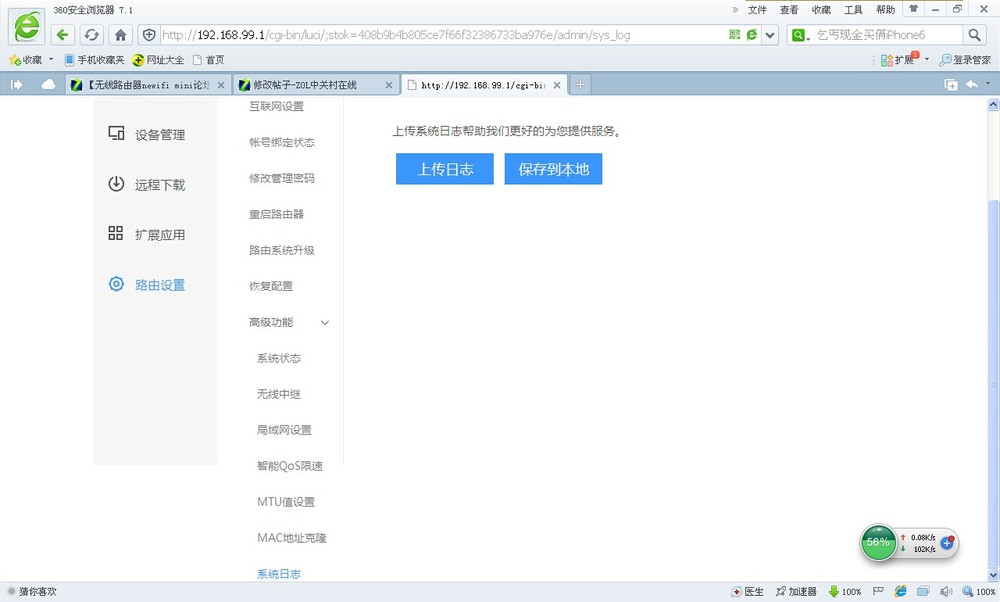Viewport: 1000px width, 602px height.
Task: Open the browser home page icon
Action: point(121,34)
